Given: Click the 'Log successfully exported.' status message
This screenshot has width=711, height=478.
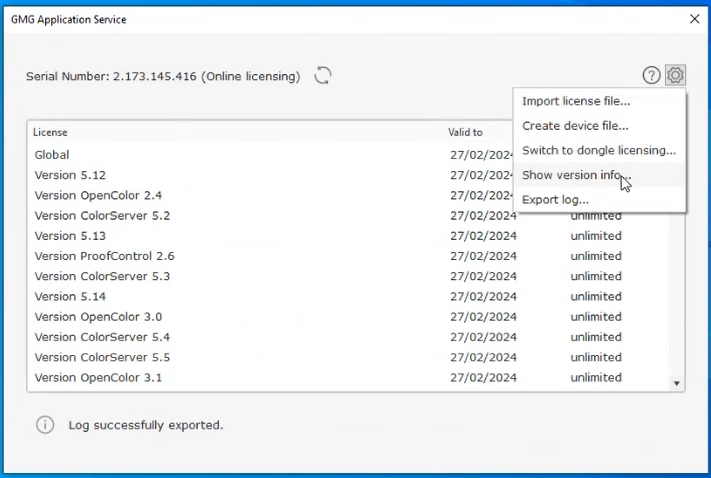Looking at the screenshot, I should [x=146, y=425].
